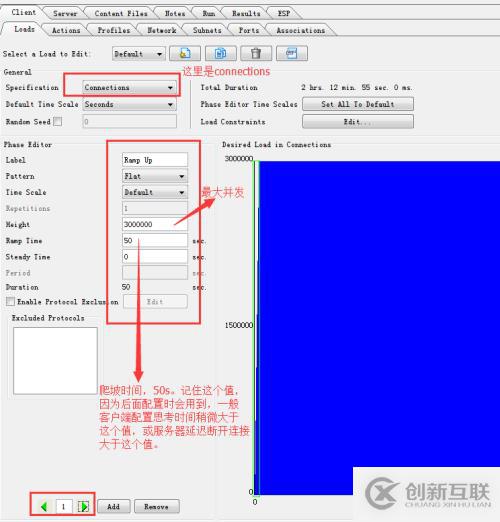
Task: Enable the Random Seed checkbox
Action: (x=58, y=122)
